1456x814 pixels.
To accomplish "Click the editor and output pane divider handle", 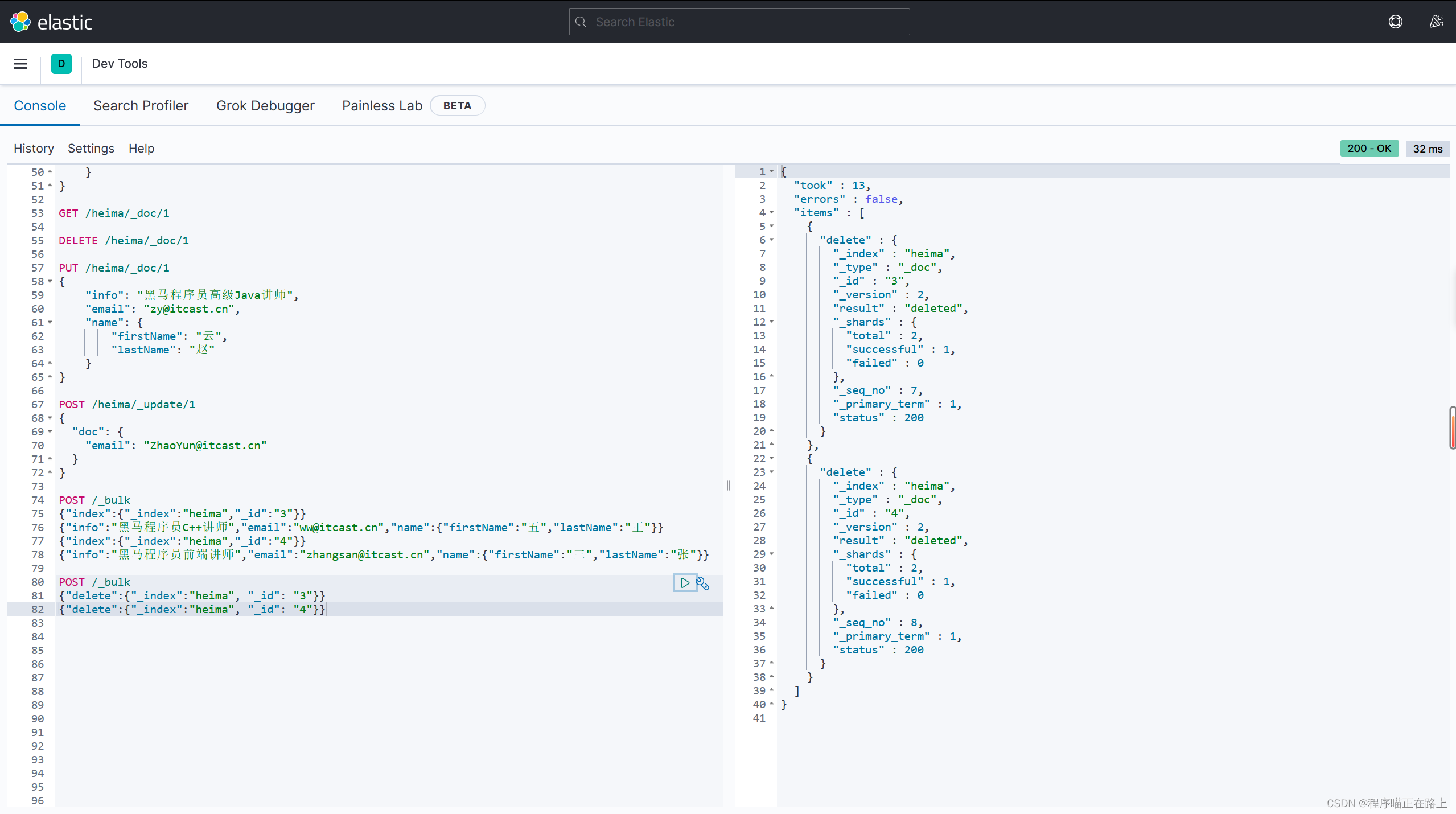I will pyautogui.click(x=729, y=486).
